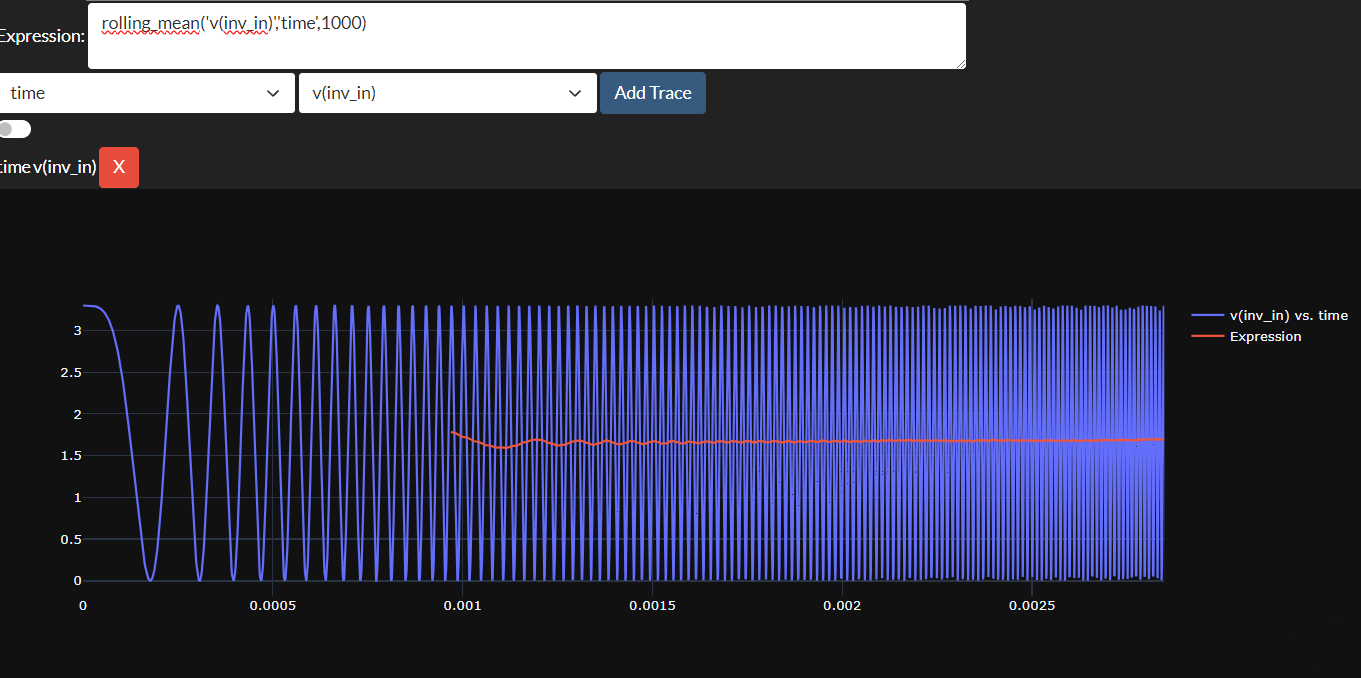The height and width of the screenshot is (678, 1361).
Task: Click the chevron arrow of the v(inv_in) dropdown
Action: [x=575, y=93]
